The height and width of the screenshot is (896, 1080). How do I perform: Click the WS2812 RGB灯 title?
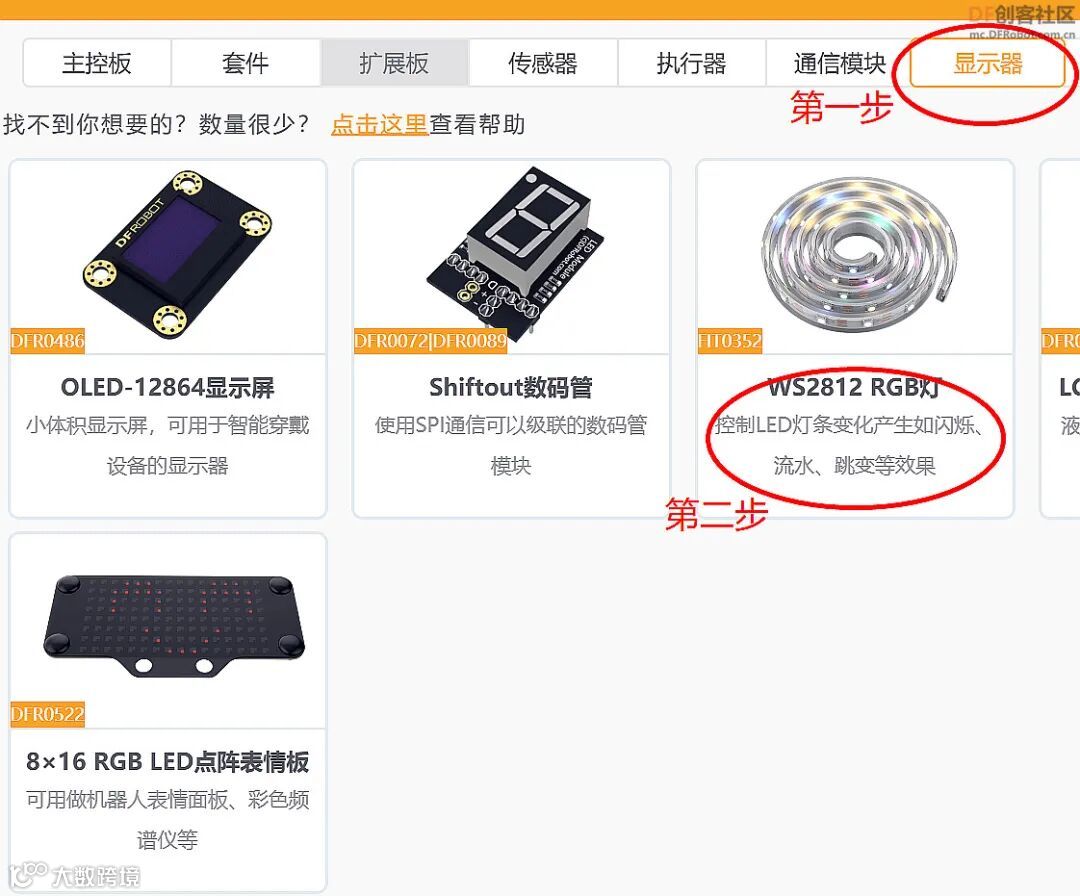(x=854, y=388)
